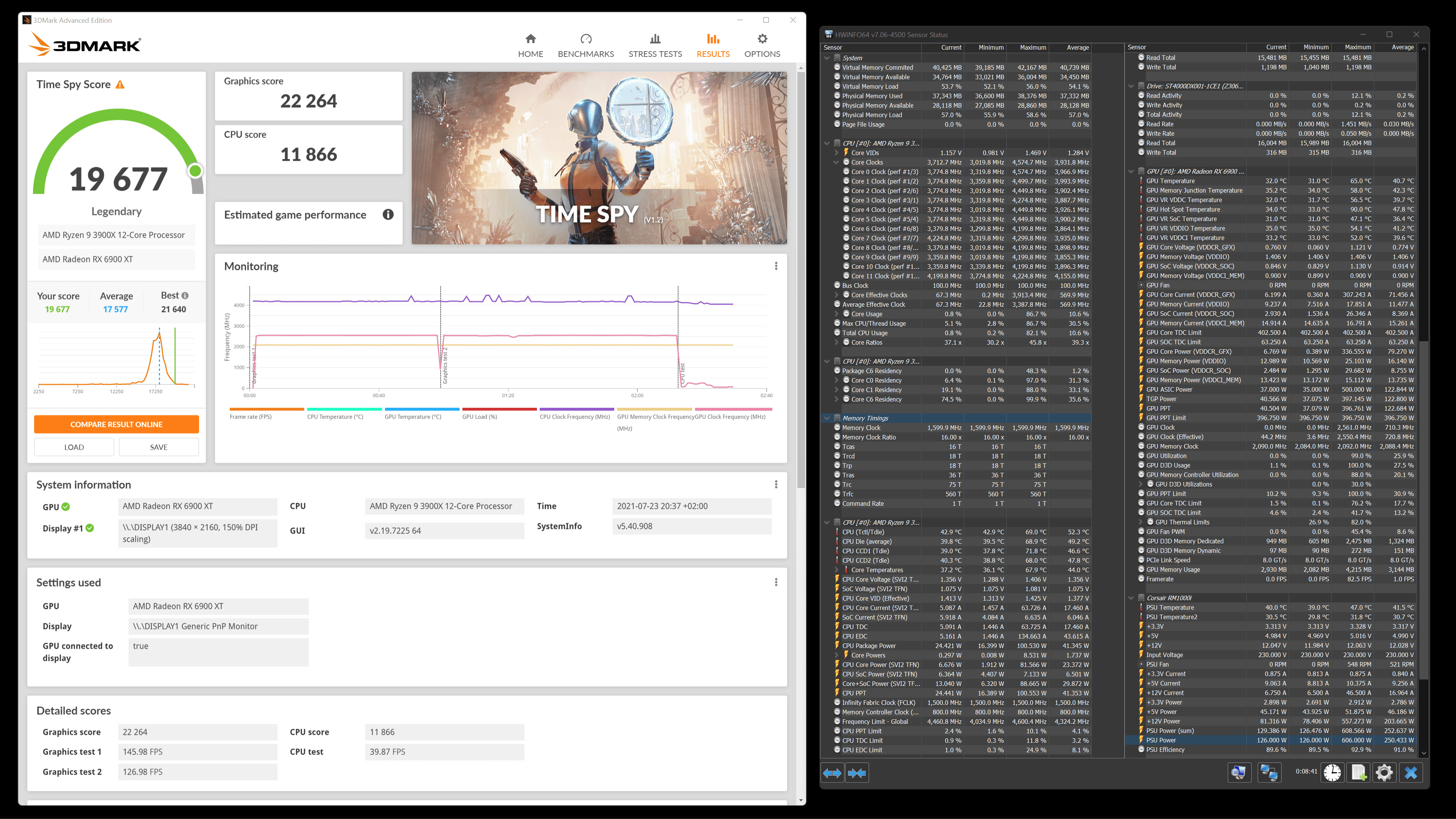The image size is (1456, 819).
Task: Expand the Core Usage node
Action: tap(836, 314)
